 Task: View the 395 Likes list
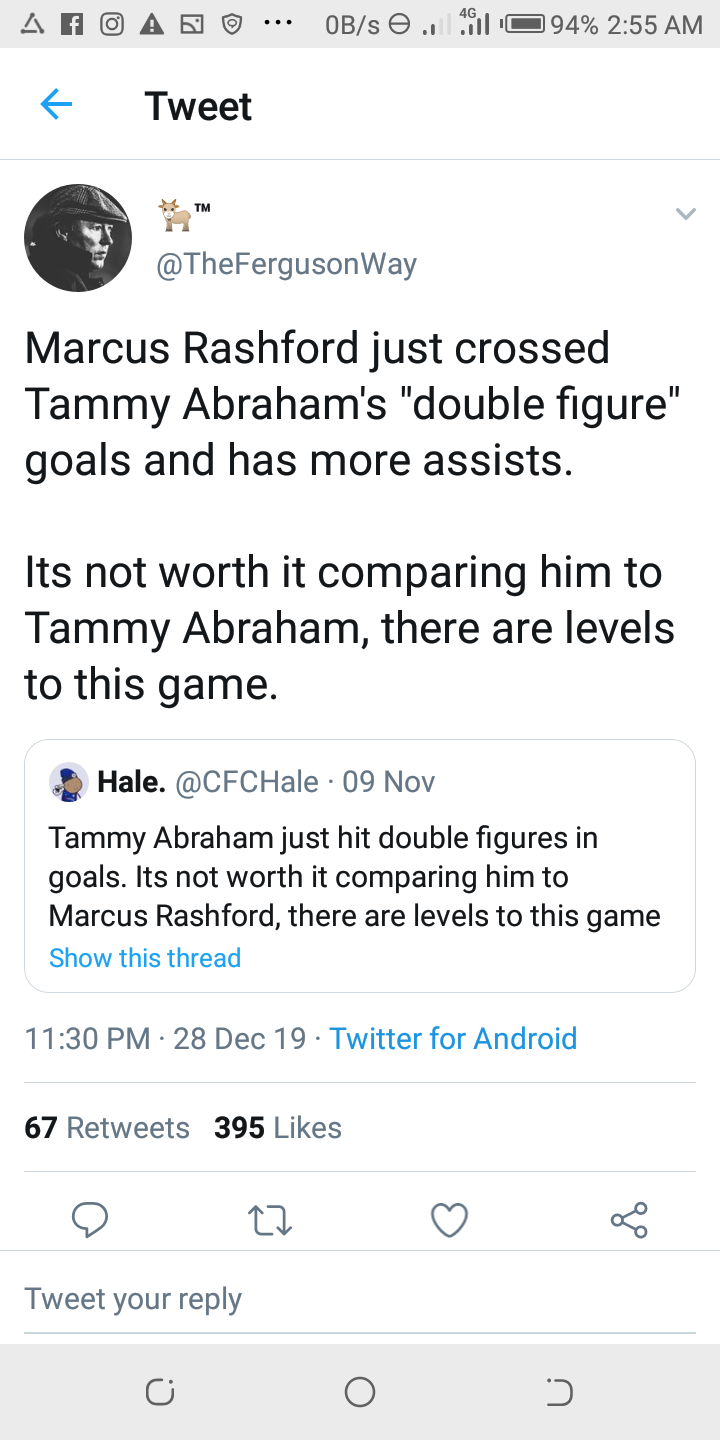click(x=278, y=1128)
